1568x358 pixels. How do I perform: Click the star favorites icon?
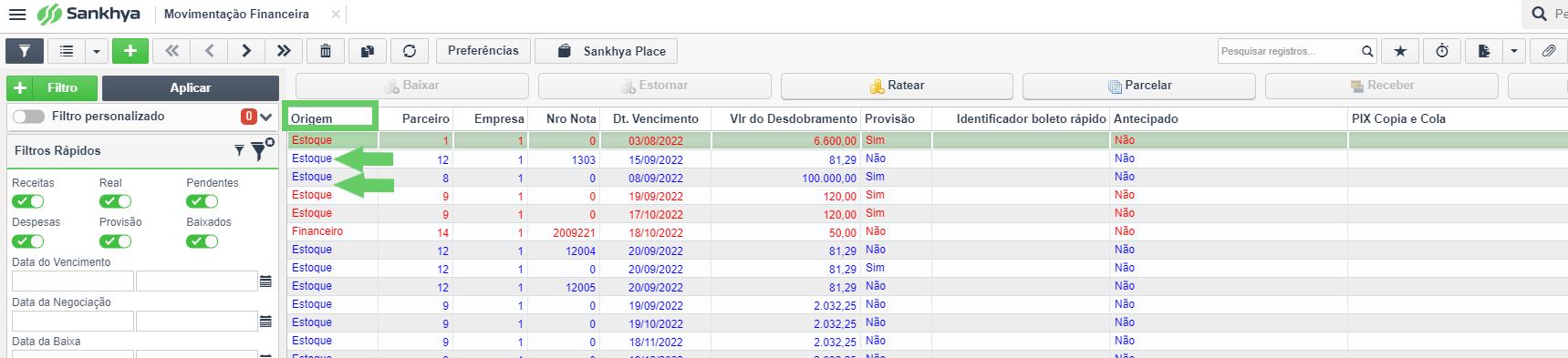(x=1400, y=51)
